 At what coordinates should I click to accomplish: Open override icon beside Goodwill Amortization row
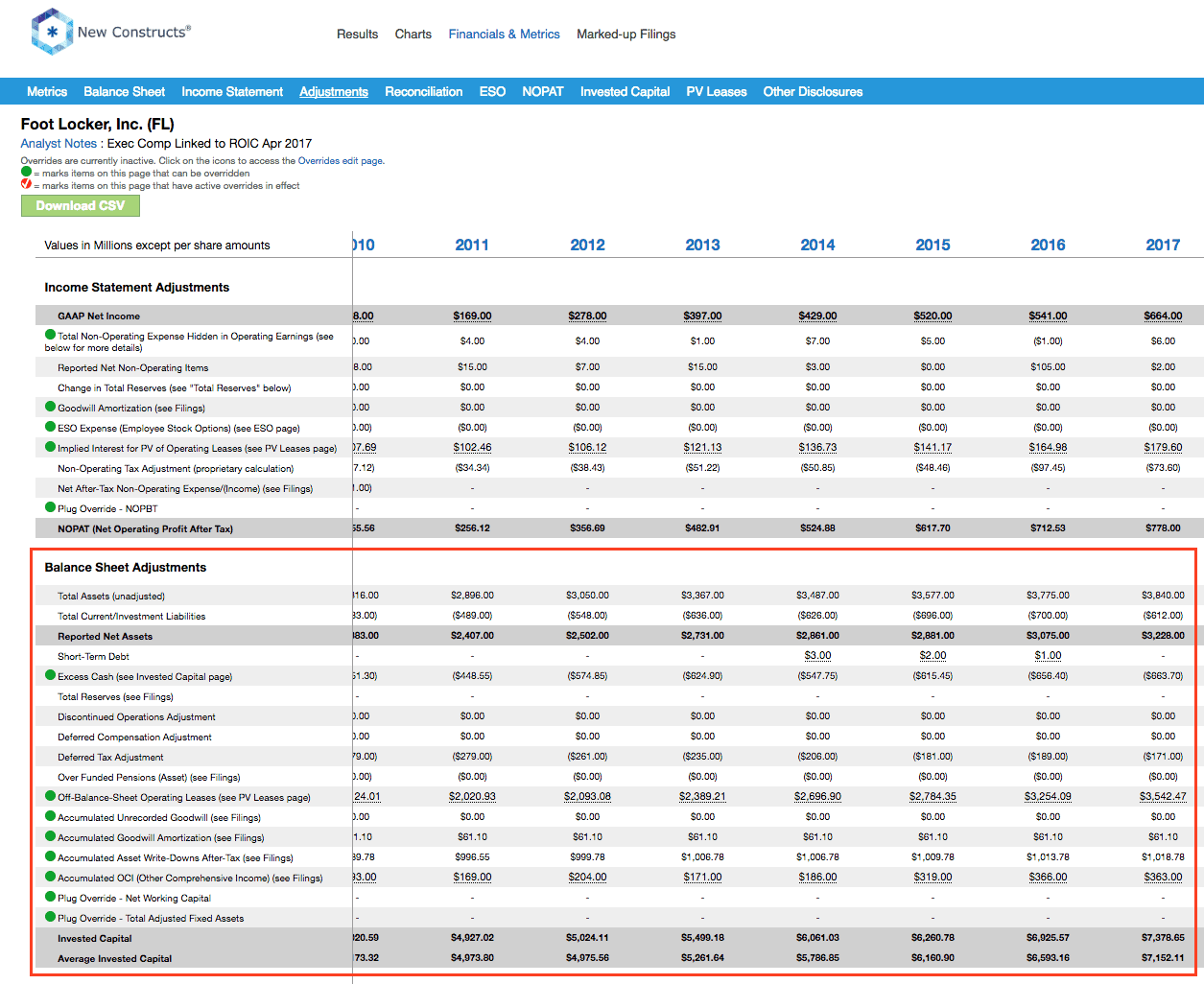pos(51,407)
